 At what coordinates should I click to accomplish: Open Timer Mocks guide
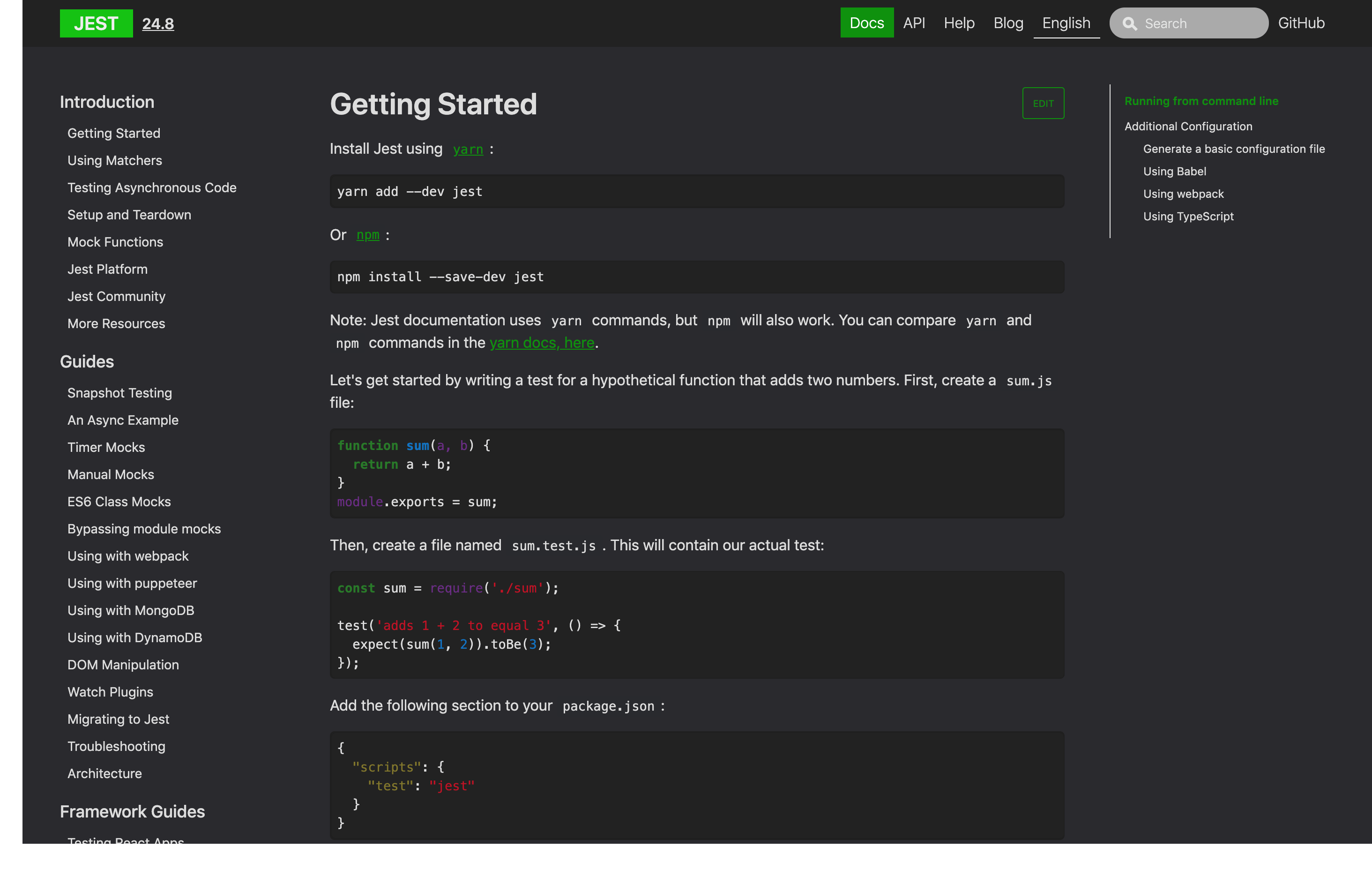point(106,448)
